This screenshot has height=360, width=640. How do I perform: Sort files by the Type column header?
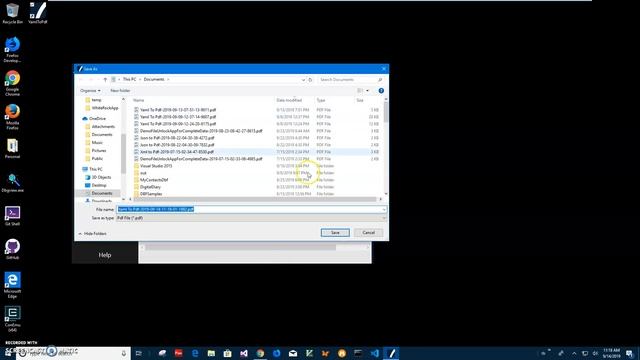click(x=321, y=100)
